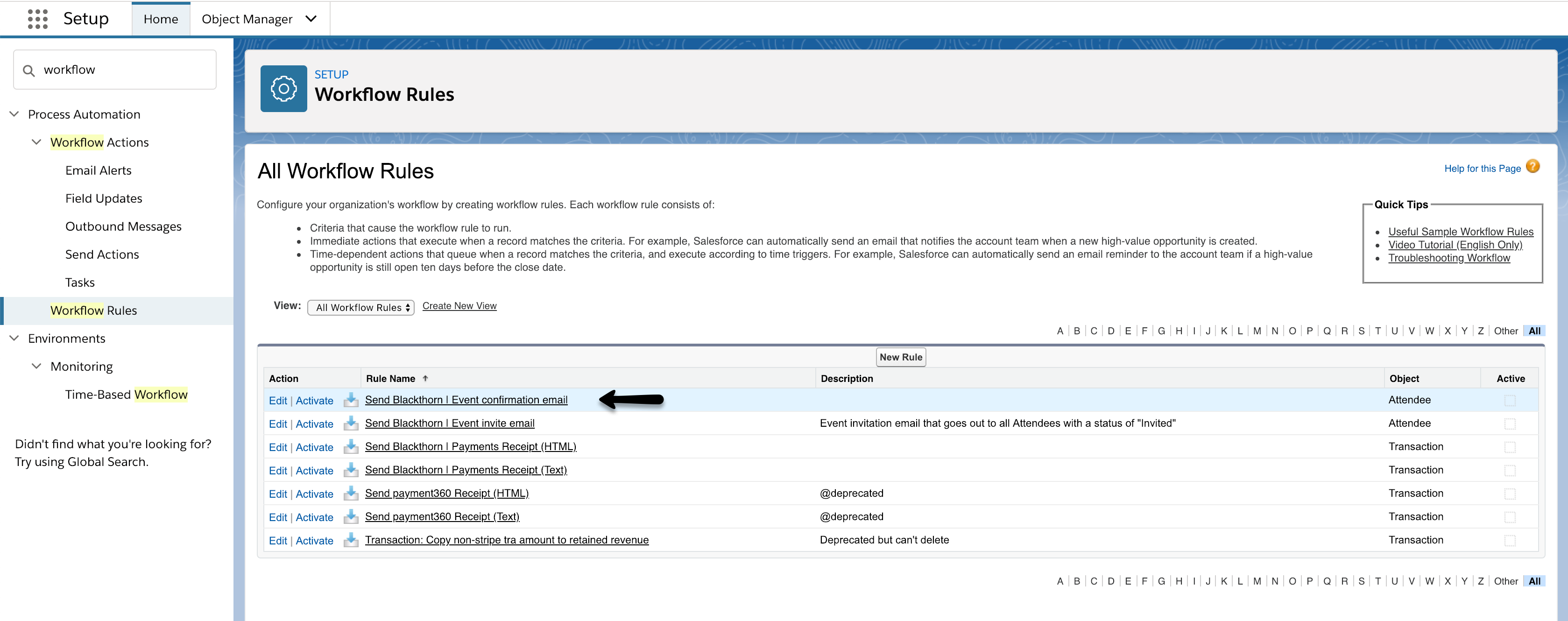The height and width of the screenshot is (621, 1568).
Task: Collapse the Workflow Actions subtree
Action: point(36,142)
